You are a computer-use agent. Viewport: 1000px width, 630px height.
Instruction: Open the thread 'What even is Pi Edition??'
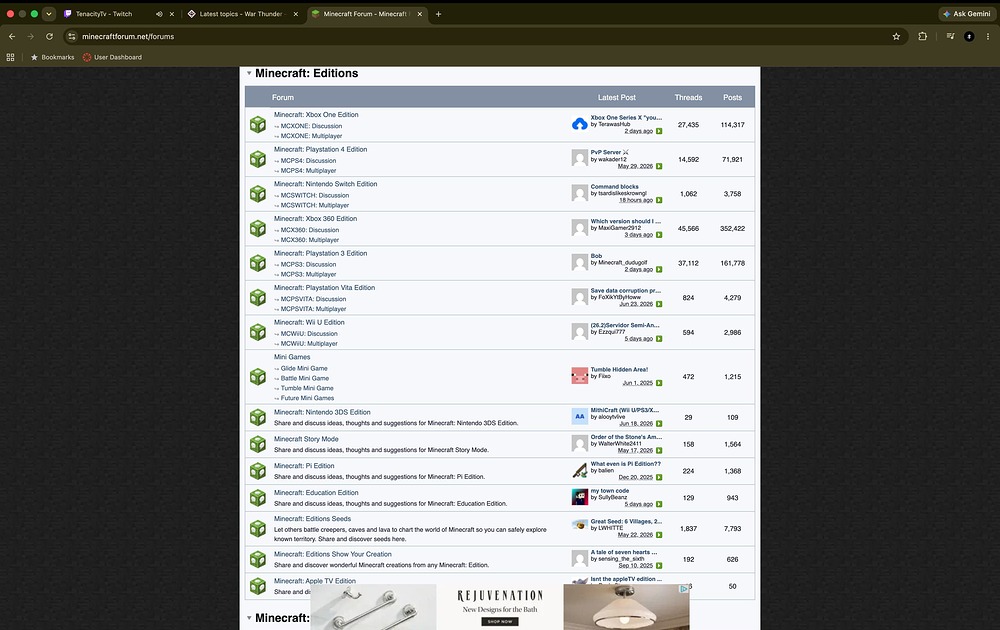click(625, 464)
